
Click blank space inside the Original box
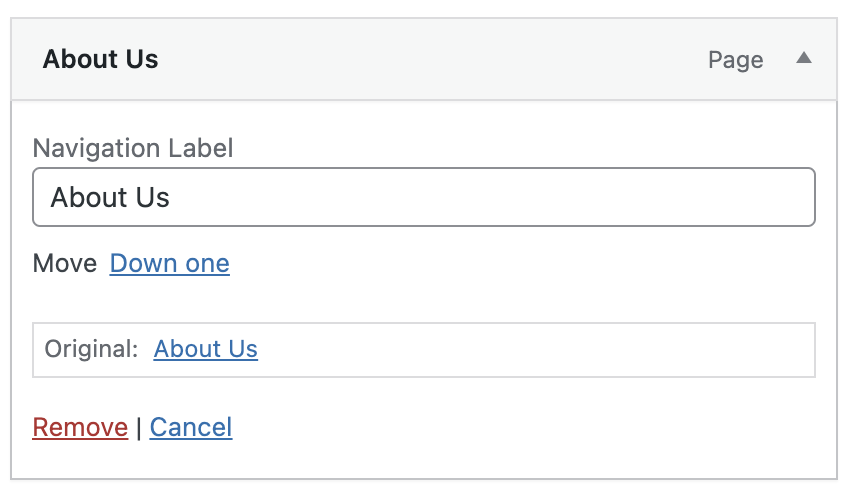tap(540, 349)
